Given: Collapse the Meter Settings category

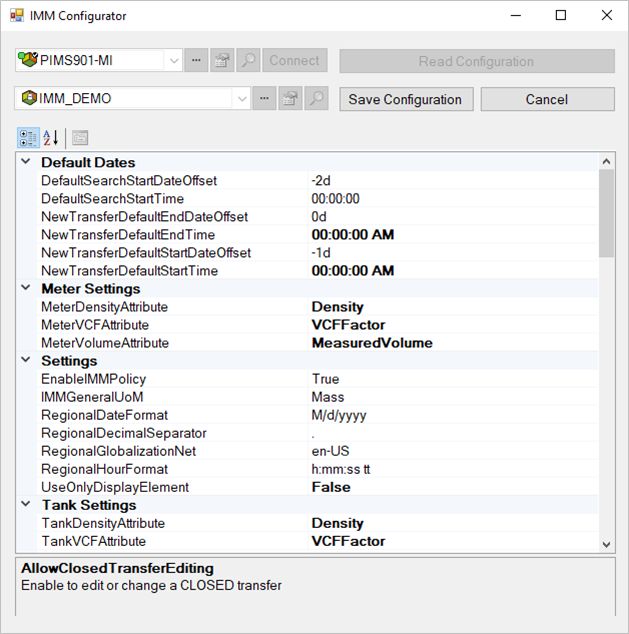Looking at the screenshot, I should [26, 288].
